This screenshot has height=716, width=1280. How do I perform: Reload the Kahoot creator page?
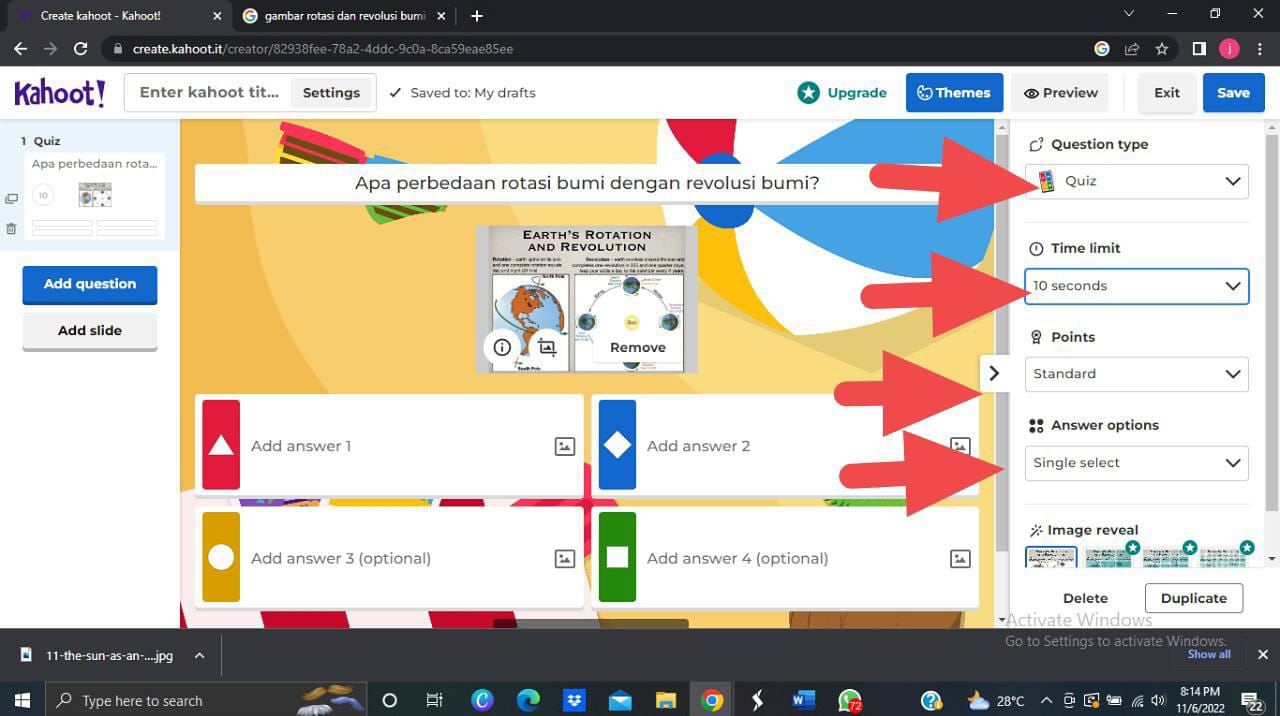point(81,48)
